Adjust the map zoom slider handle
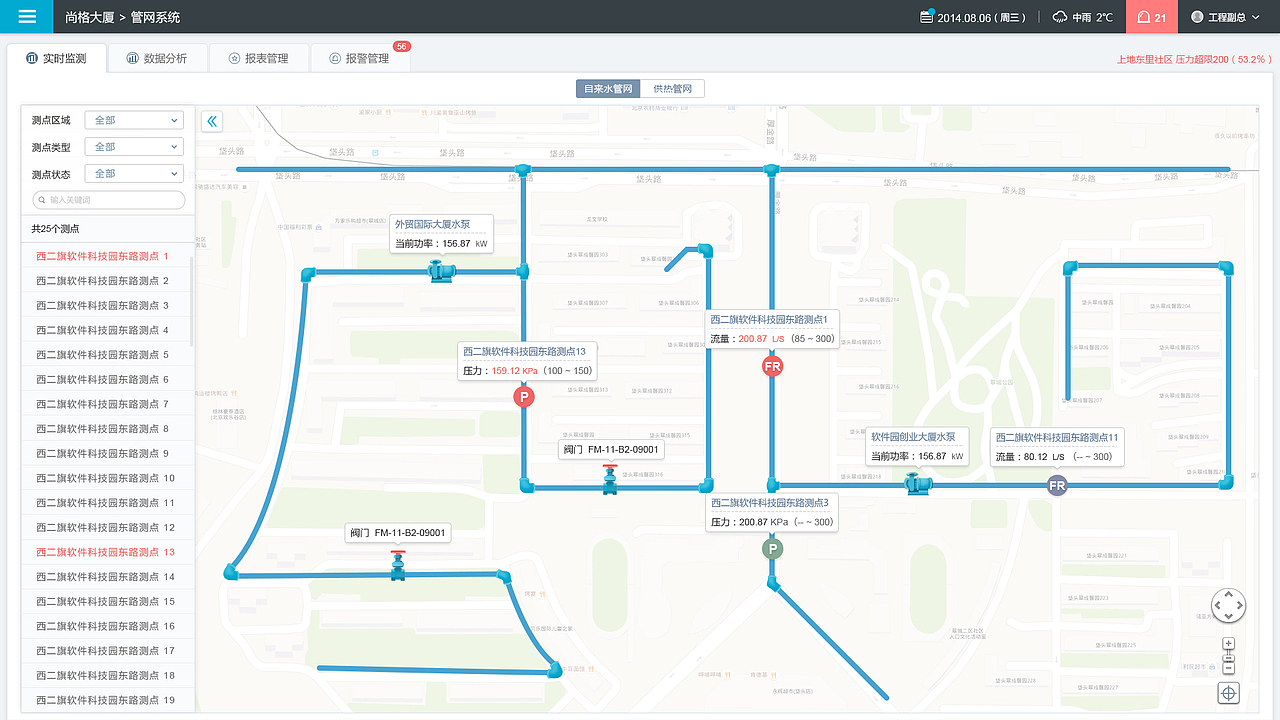1280x720 pixels. tap(1229, 656)
